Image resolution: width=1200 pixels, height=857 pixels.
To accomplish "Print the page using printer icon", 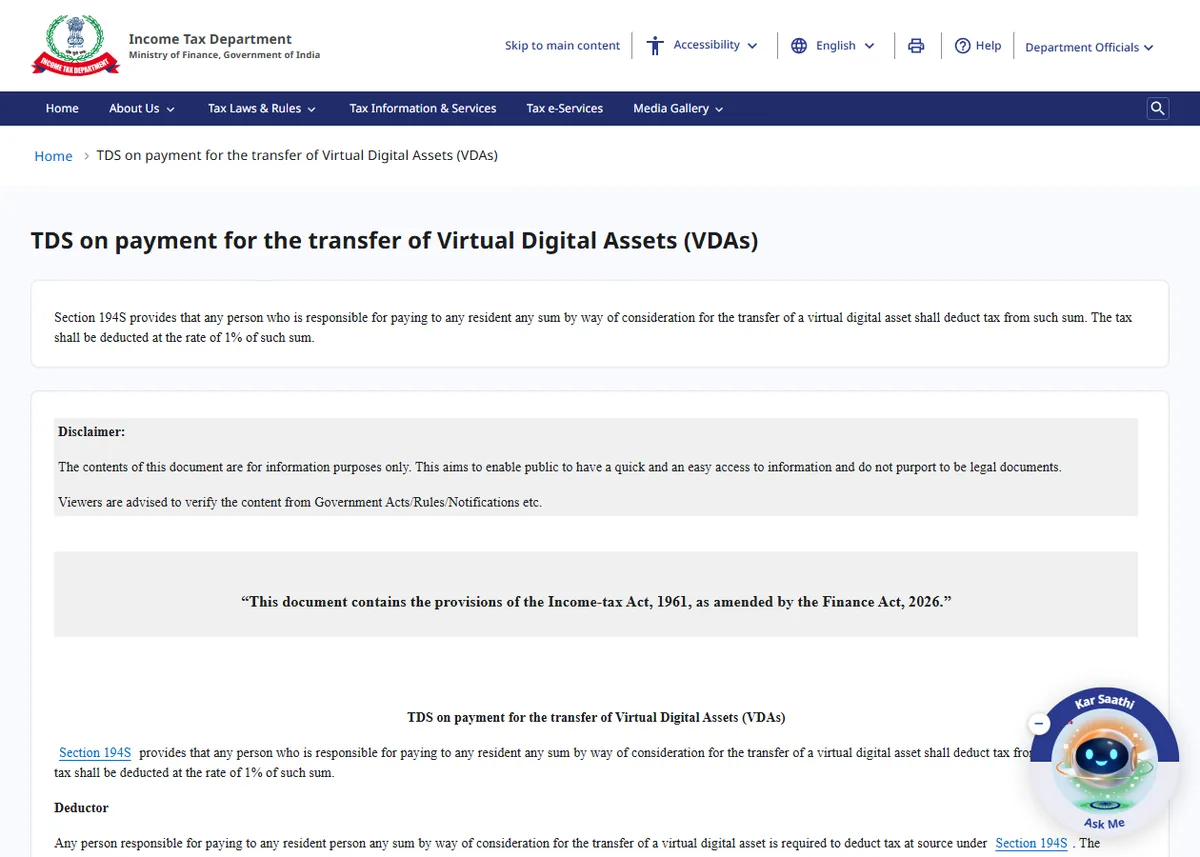I will coord(916,45).
